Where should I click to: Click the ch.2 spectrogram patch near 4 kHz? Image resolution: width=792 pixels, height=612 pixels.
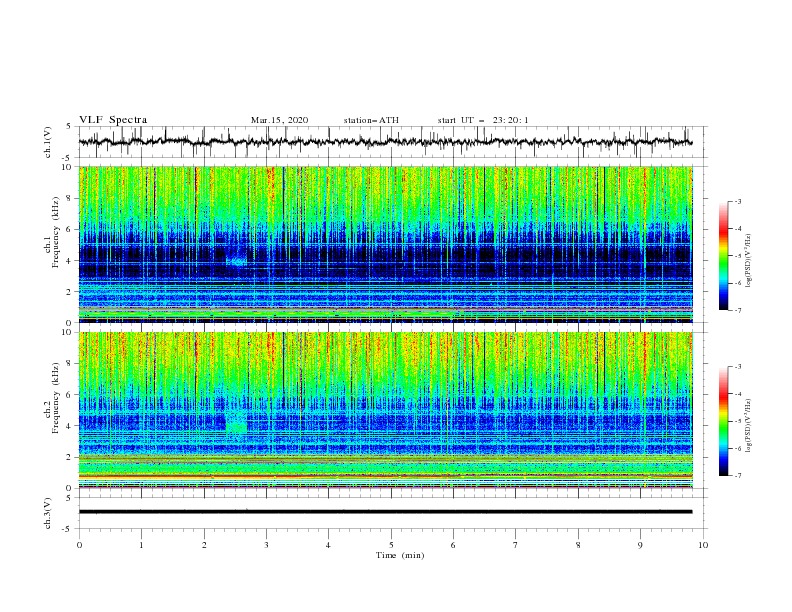tap(236, 423)
